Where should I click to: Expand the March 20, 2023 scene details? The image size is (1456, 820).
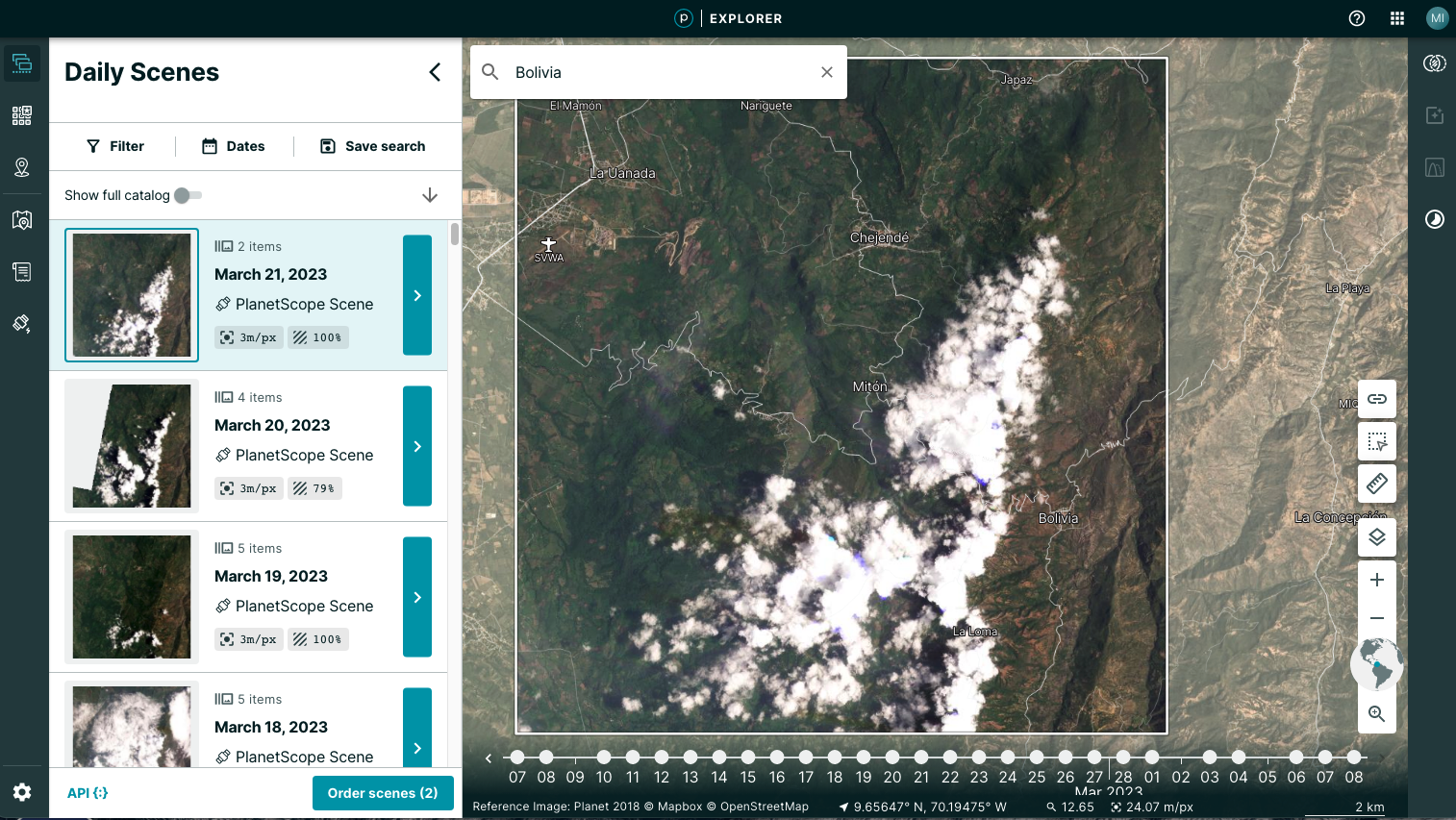tap(417, 446)
